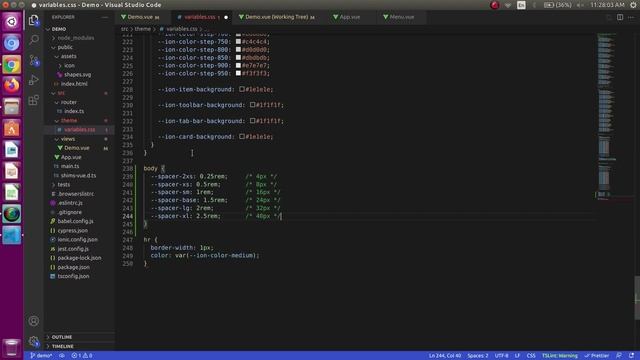Open Ubuntu Software from the dock
Viewport: 640px width, 360px height.
(x=11, y=129)
